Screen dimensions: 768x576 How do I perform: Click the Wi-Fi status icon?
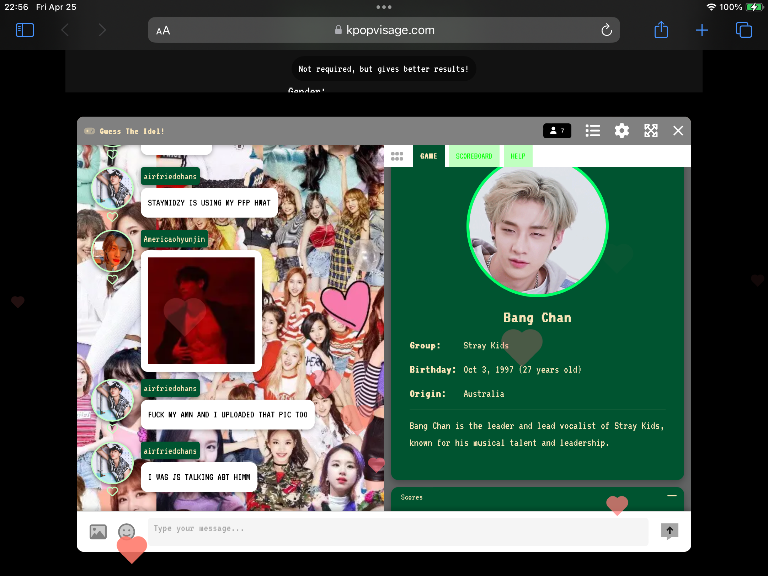711,7
